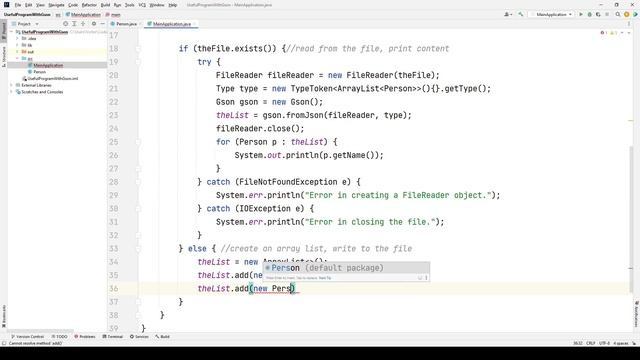The image size is (640, 360).
Task: Click the Stop button in run toolbar
Action: pos(607,14)
